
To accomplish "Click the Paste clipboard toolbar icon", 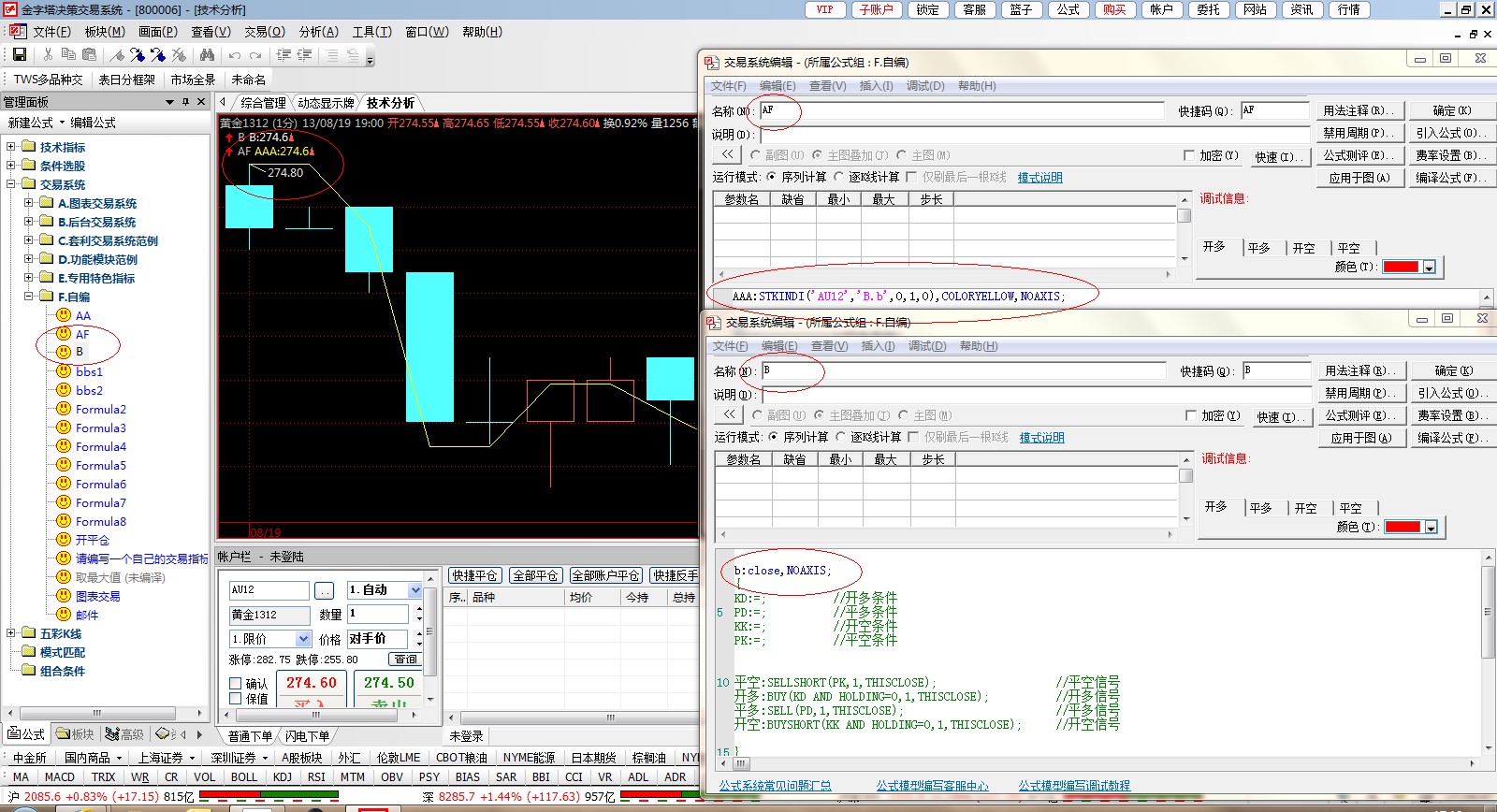I will point(90,55).
